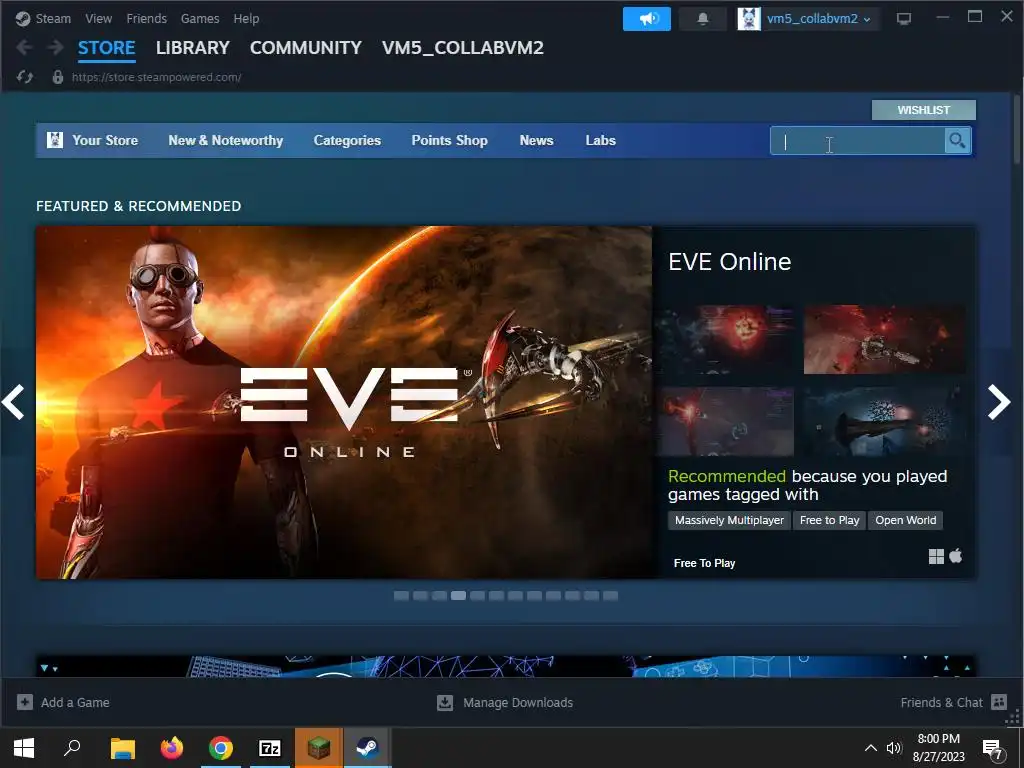Click the Your Store avatar icon
This screenshot has height=768, width=1024.
55,140
